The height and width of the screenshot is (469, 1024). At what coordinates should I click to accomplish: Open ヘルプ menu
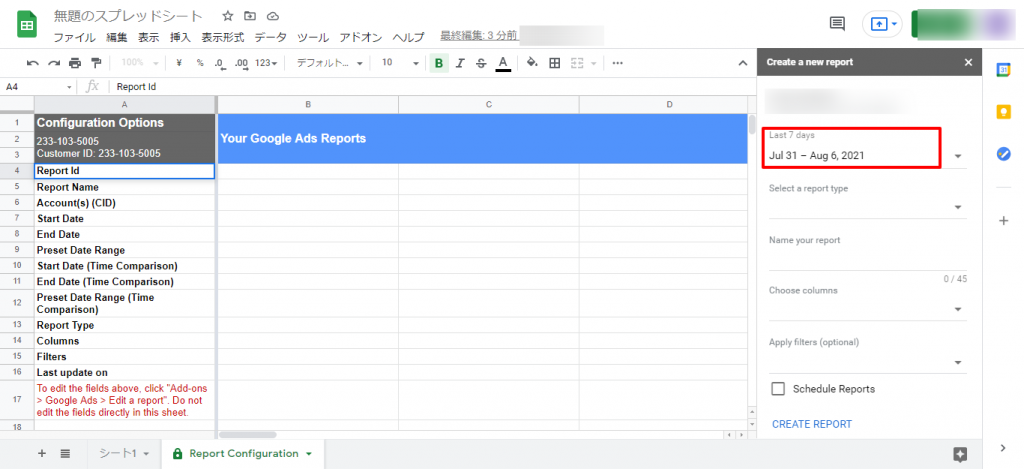click(408, 37)
